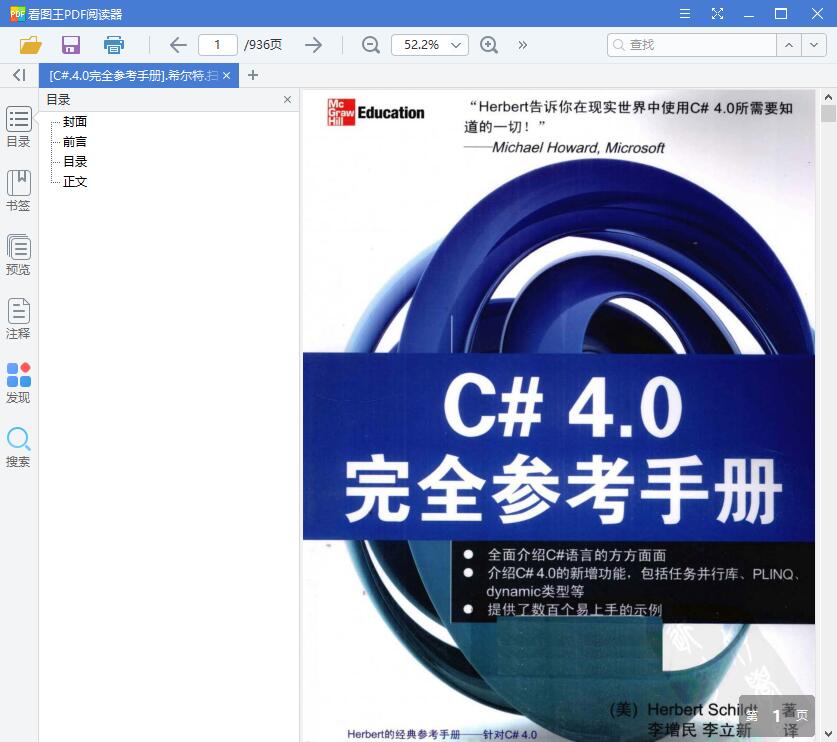
Task: Jump to 封面 in the outline tree
Action: tap(75, 122)
